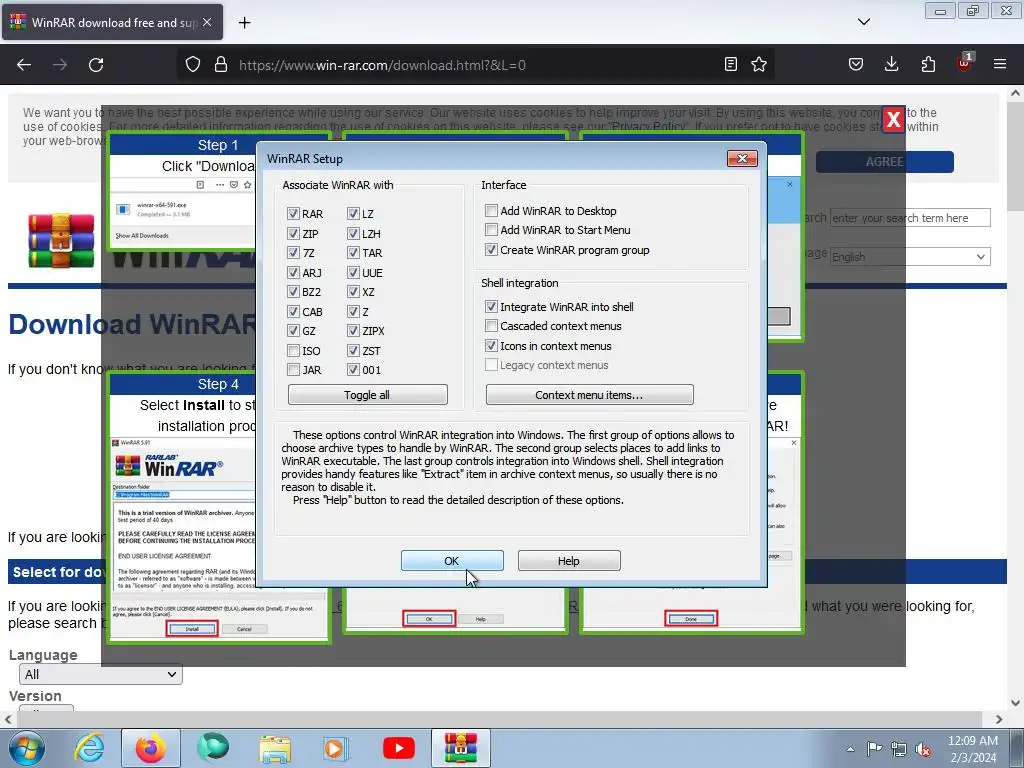Switch to WinRAR taskbar item
This screenshot has height=768, width=1024.
pos(461,748)
